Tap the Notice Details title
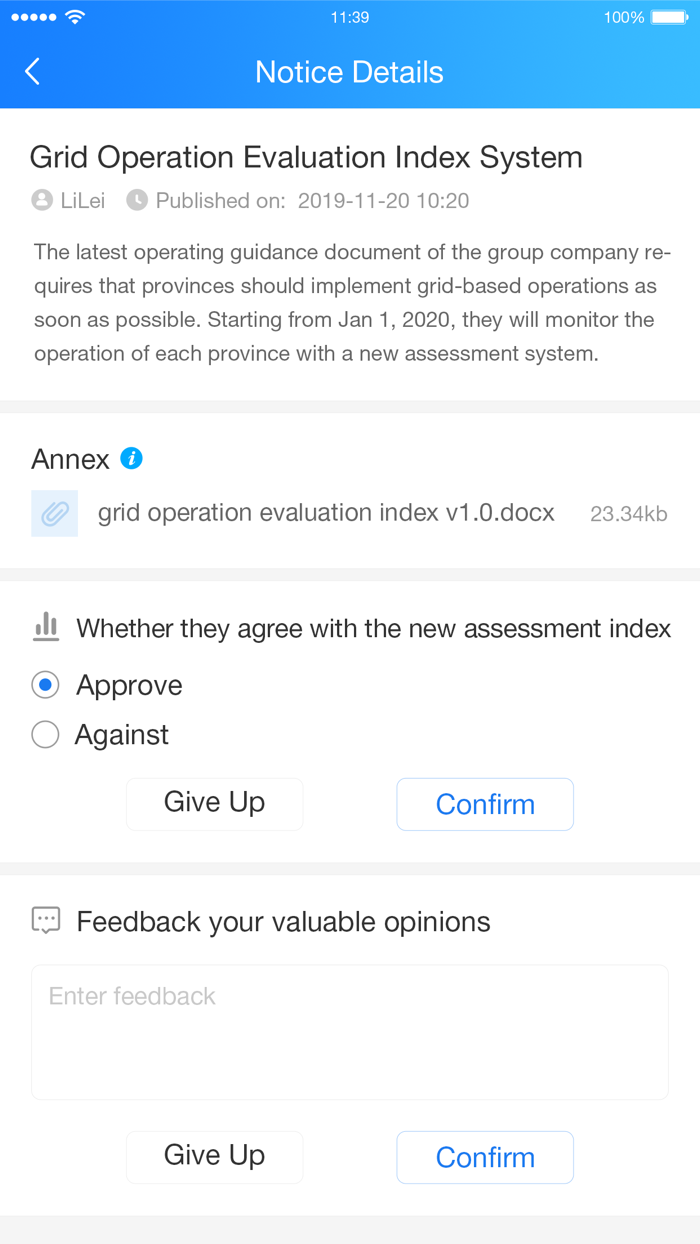 [349, 72]
